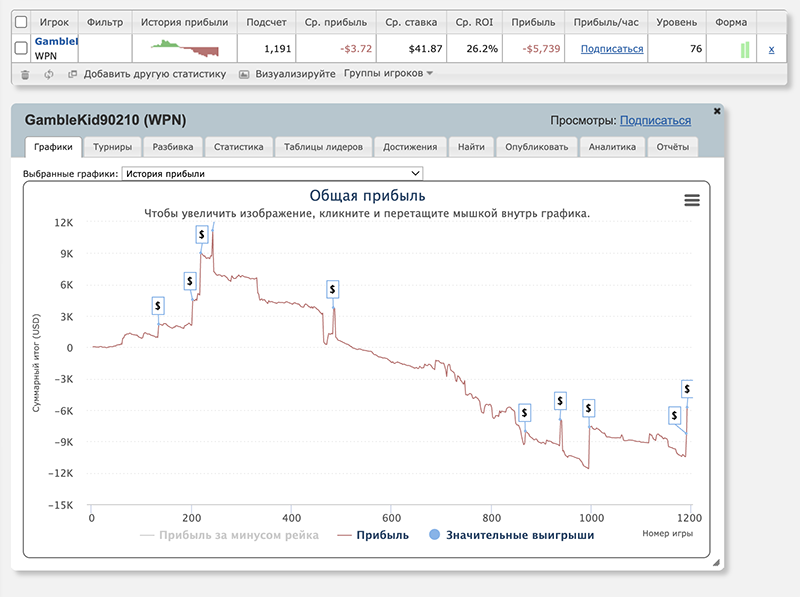Click the dollar marker near game 1000
Screen dimensions: 800x597
click(x=588, y=408)
